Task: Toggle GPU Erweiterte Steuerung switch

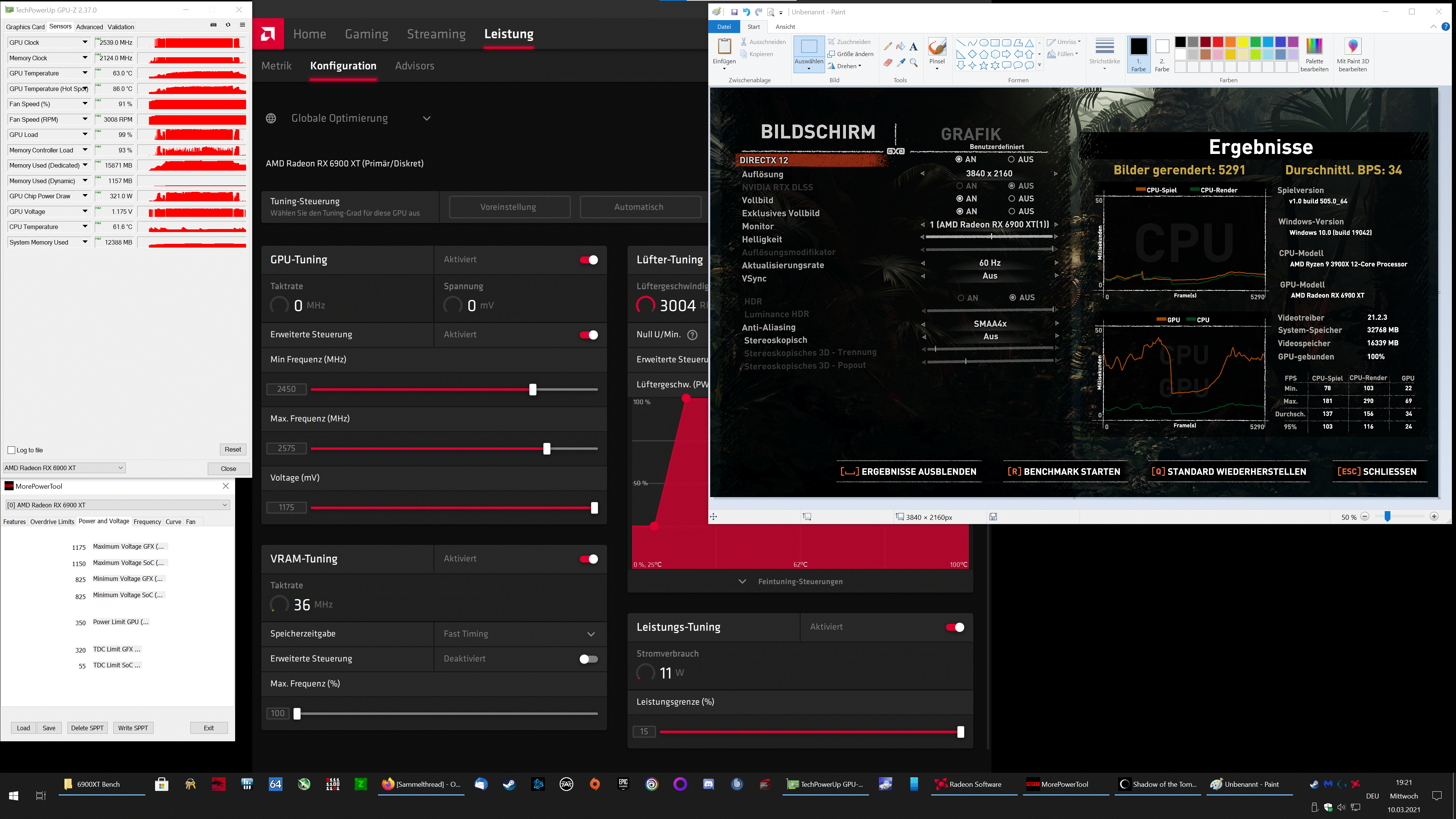Action: click(588, 335)
